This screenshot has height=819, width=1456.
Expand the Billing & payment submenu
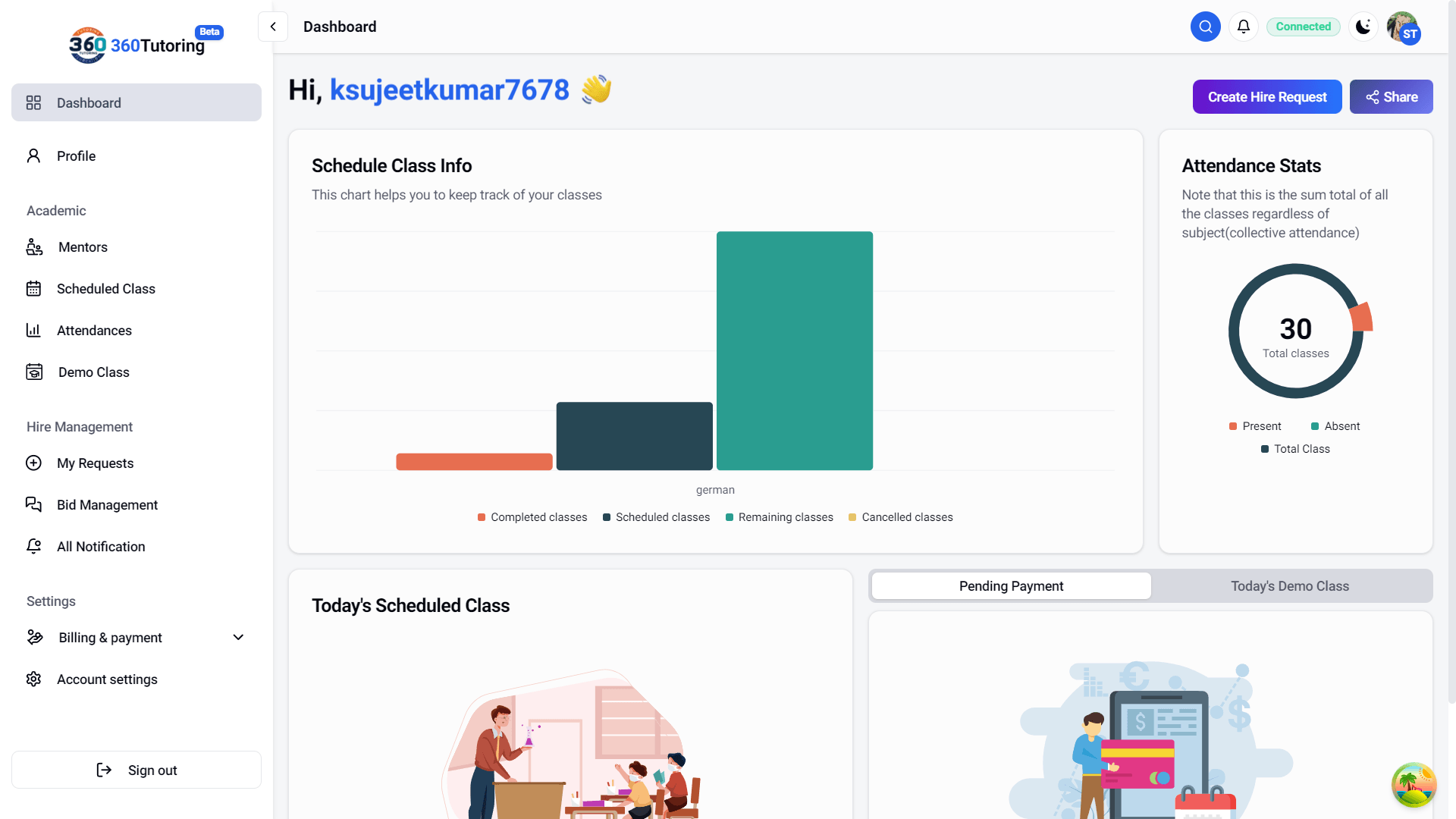pos(238,638)
